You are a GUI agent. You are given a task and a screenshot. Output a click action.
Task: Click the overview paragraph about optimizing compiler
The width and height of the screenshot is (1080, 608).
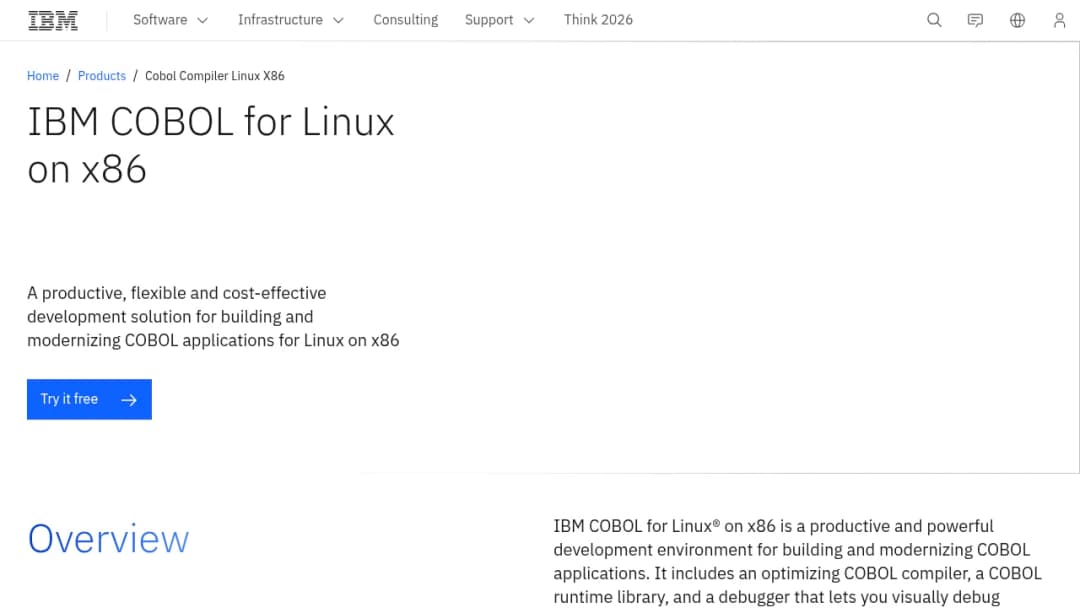[x=798, y=561]
